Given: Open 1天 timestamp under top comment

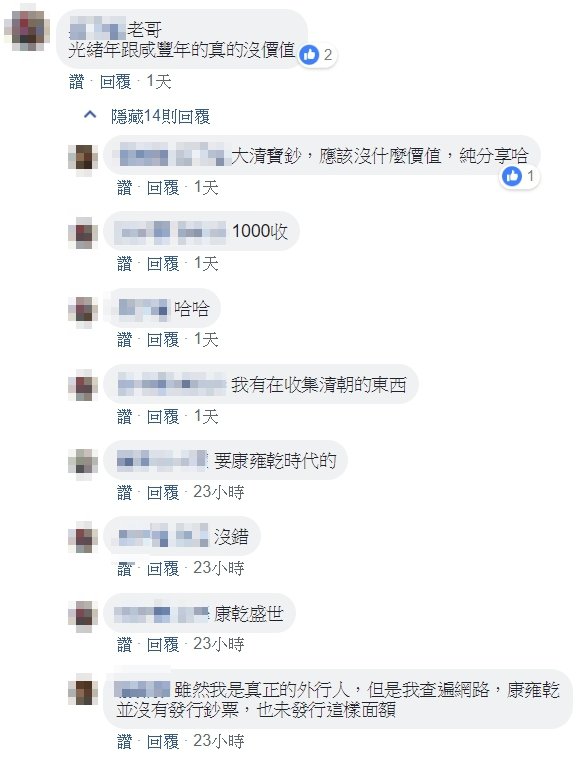Looking at the screenshot, I should tap(159, 82).
